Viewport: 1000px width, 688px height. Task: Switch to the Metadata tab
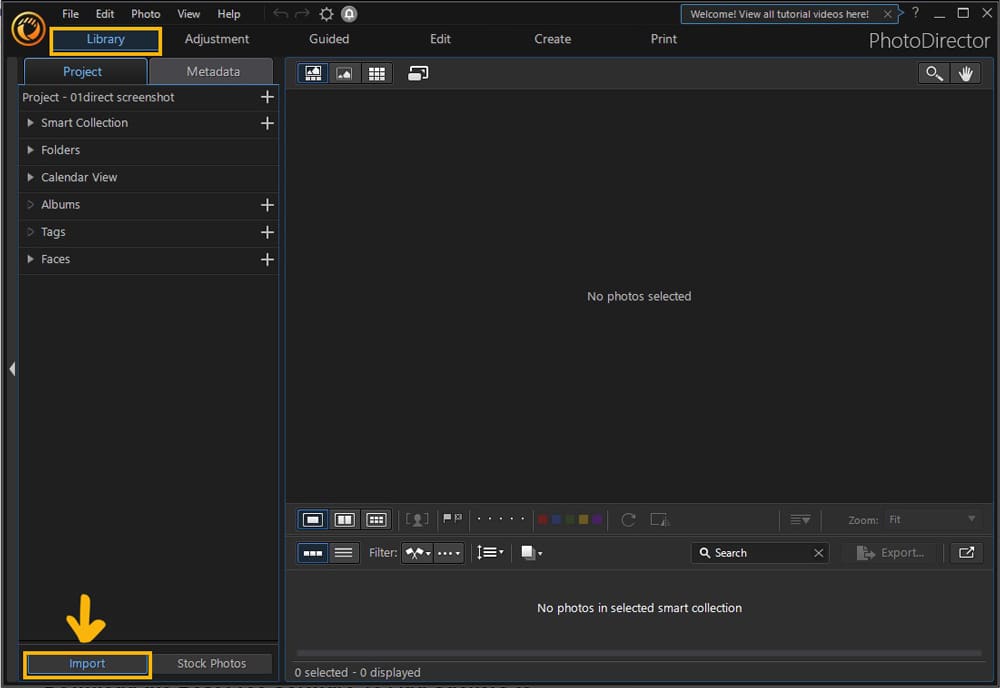210,71
